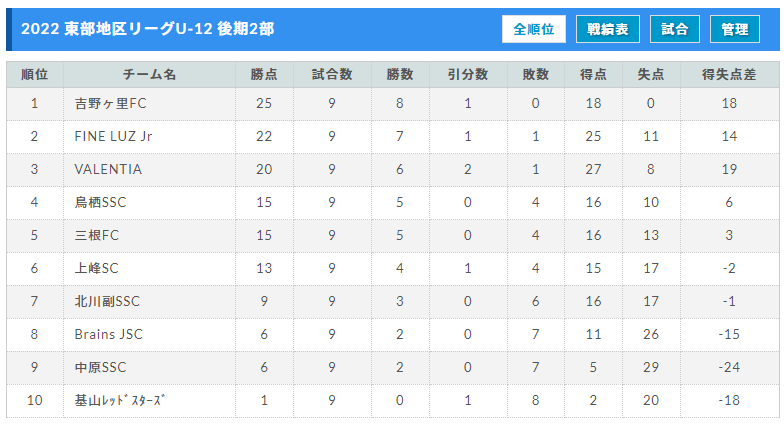This screenshot has width=784, height=427.
Task: Click team 三根FC
Action: click(x=96, y=235)
